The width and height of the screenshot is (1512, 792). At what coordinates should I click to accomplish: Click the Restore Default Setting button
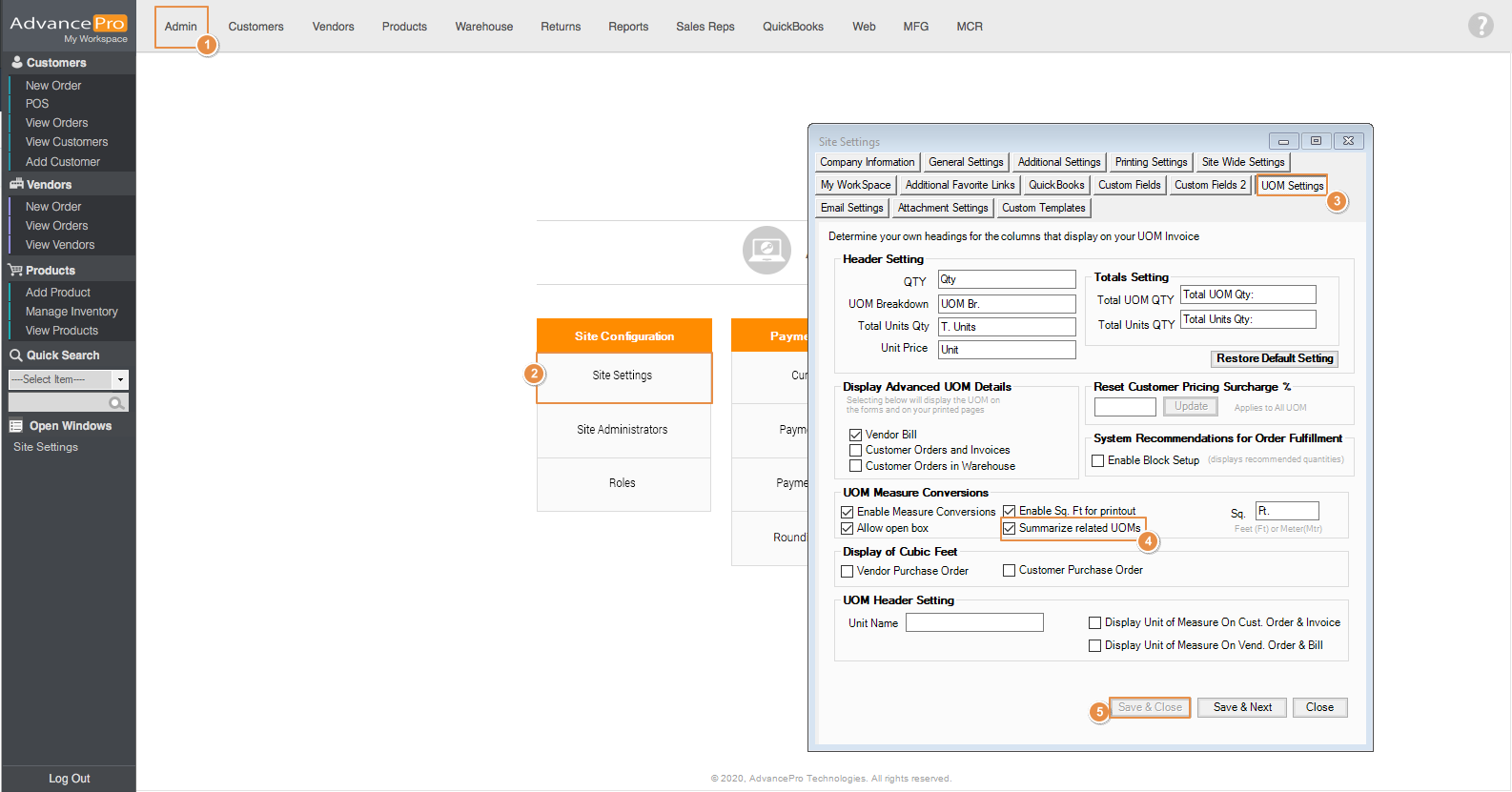(x=1275, y=358)
